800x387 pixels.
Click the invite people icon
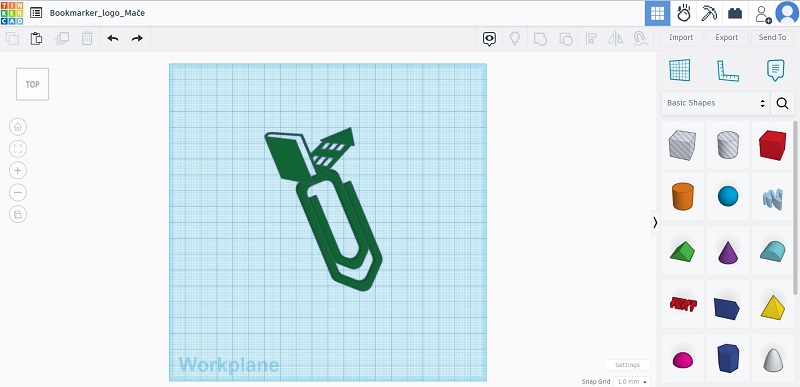click(x=763, y=14)
